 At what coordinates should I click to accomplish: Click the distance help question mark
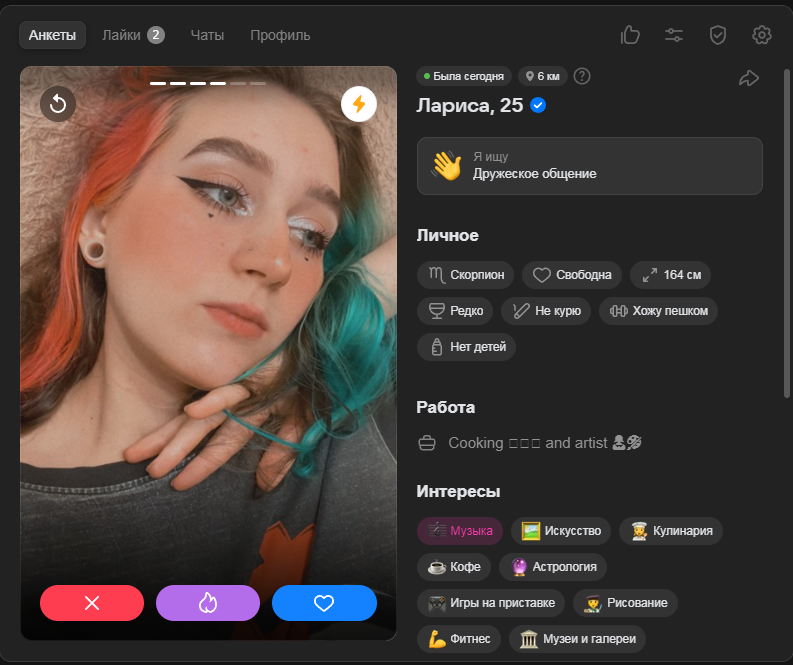tap(582, 76)
